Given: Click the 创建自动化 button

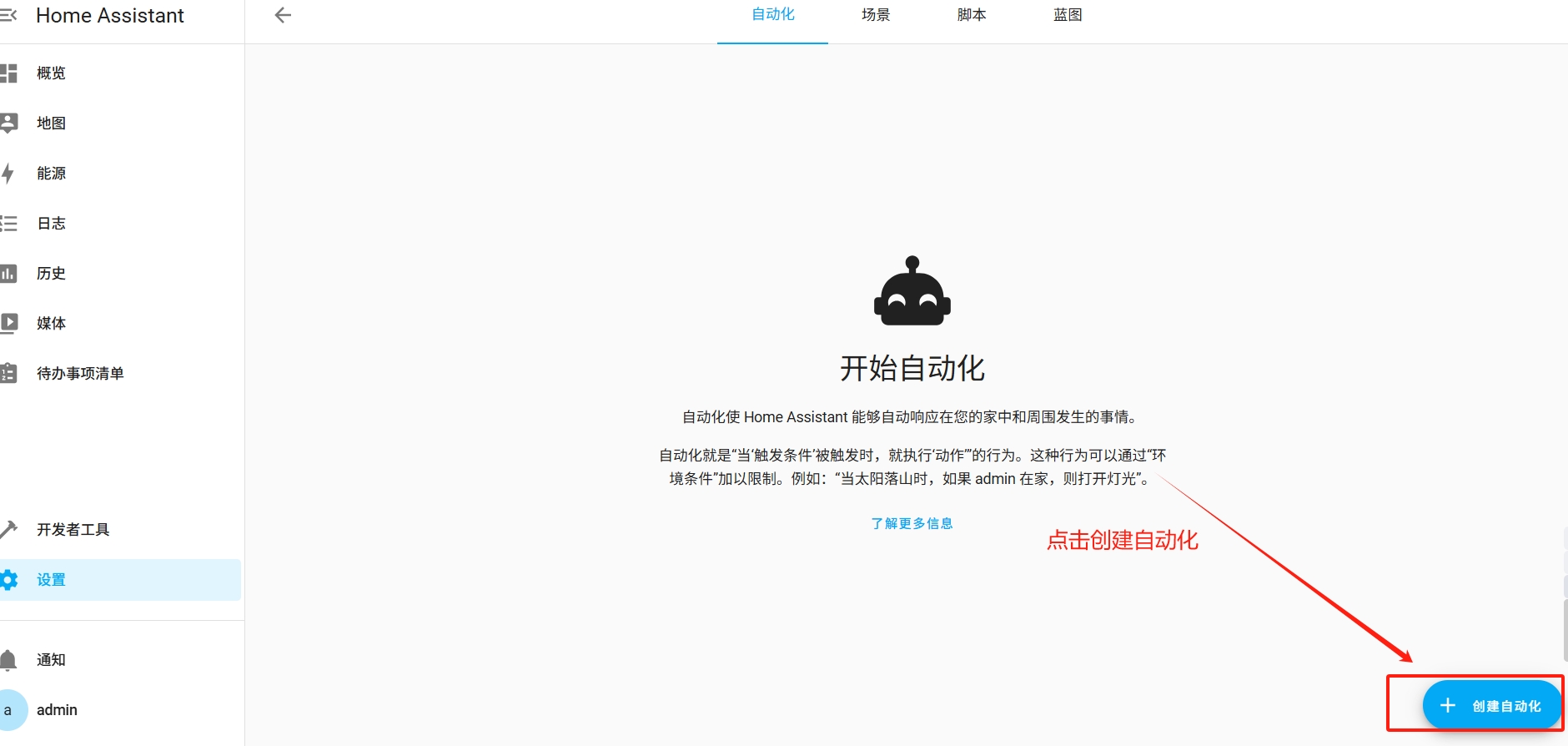Looking at the screenshot, I should click(x=1491, y=706).
